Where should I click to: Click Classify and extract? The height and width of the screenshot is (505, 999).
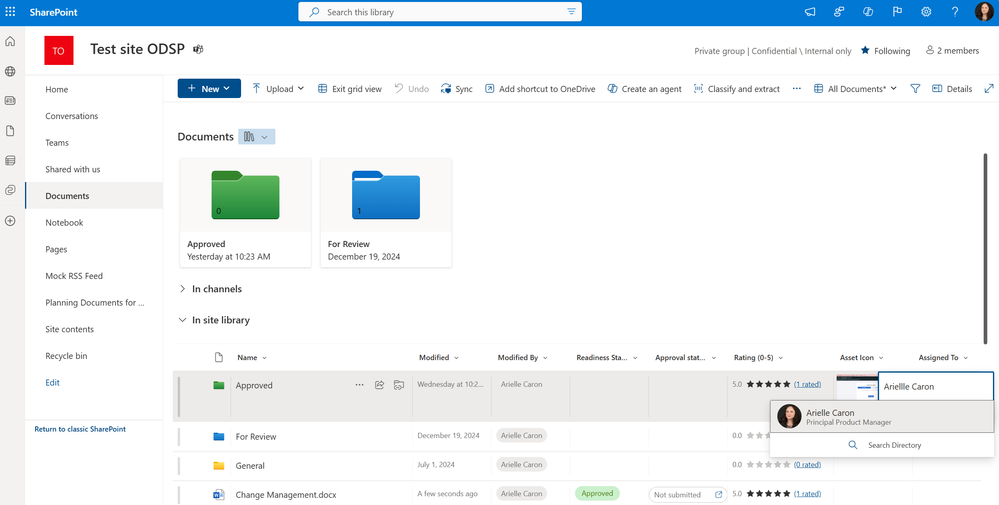[736, 89]
